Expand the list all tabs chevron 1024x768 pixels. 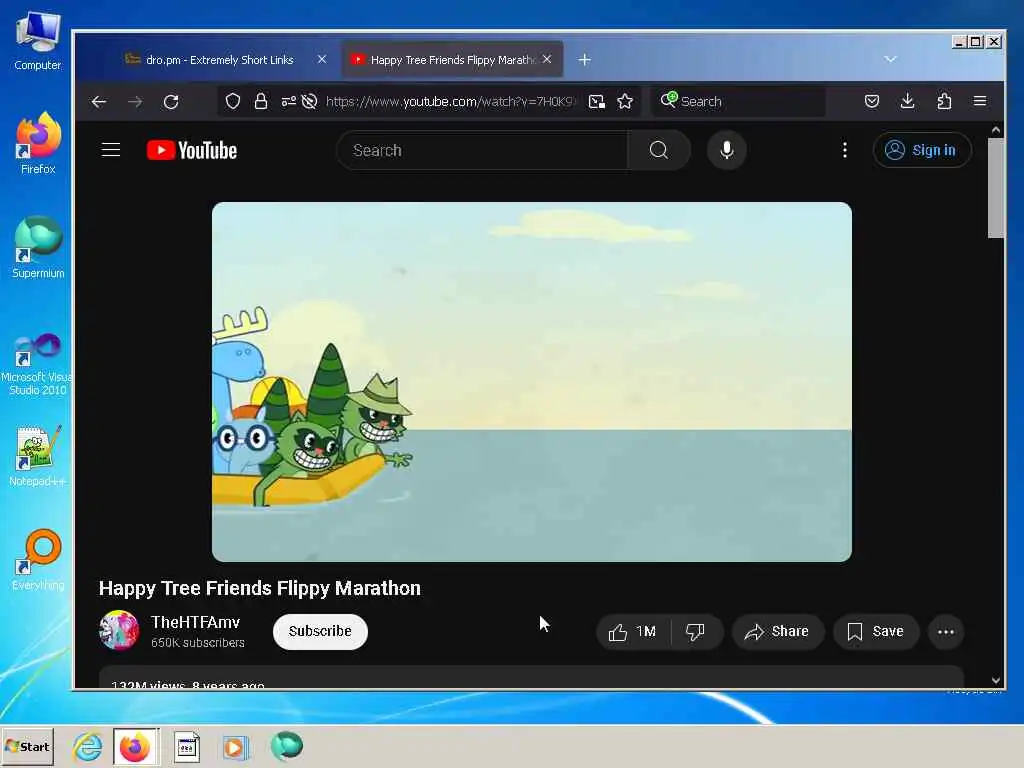point(890,59)
